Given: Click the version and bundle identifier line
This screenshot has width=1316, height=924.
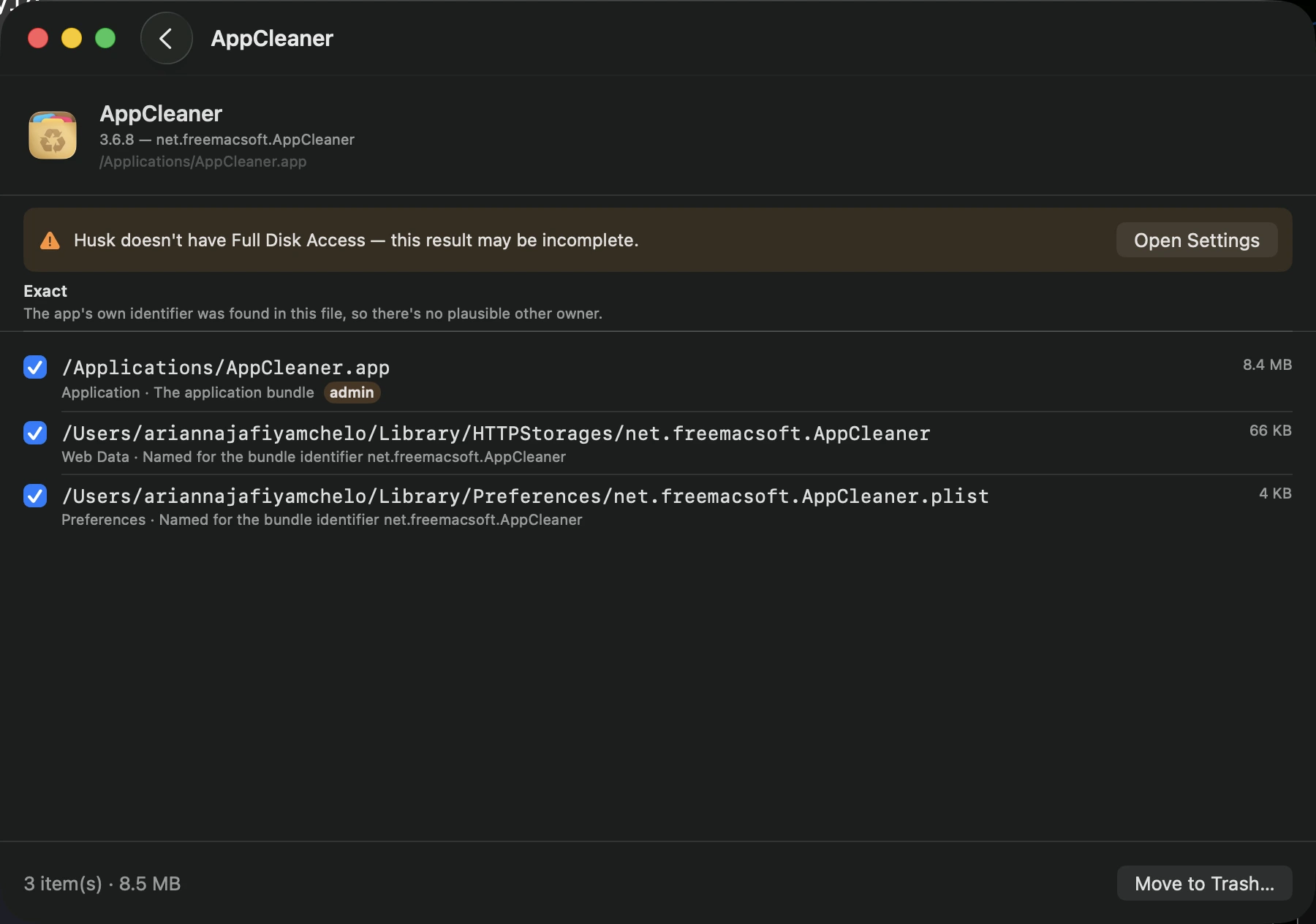Looking at the screenshot, I should pyautogui.click(x=227, y=140).
